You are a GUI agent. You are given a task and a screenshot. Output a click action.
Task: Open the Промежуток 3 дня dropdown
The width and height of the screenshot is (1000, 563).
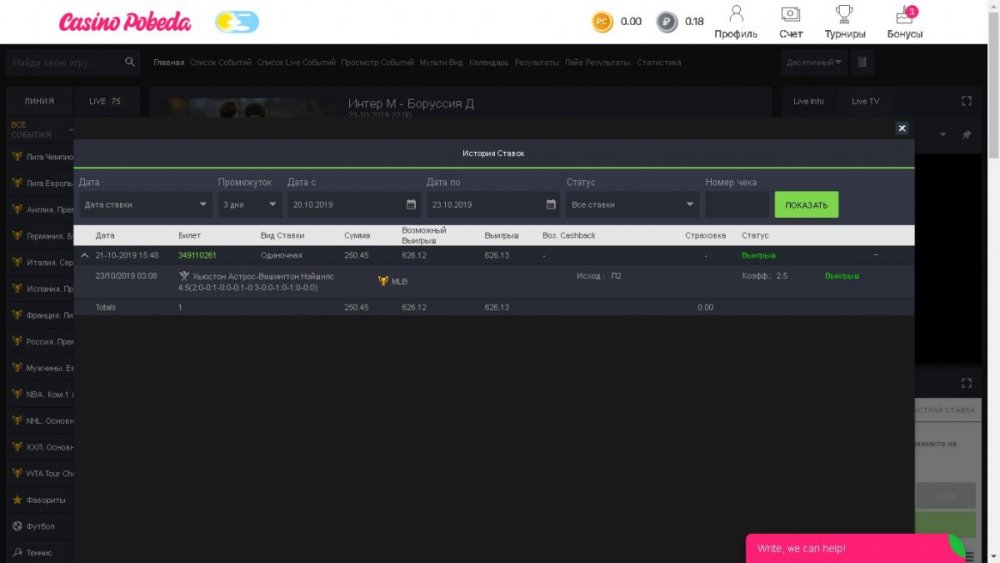(250, 205)
